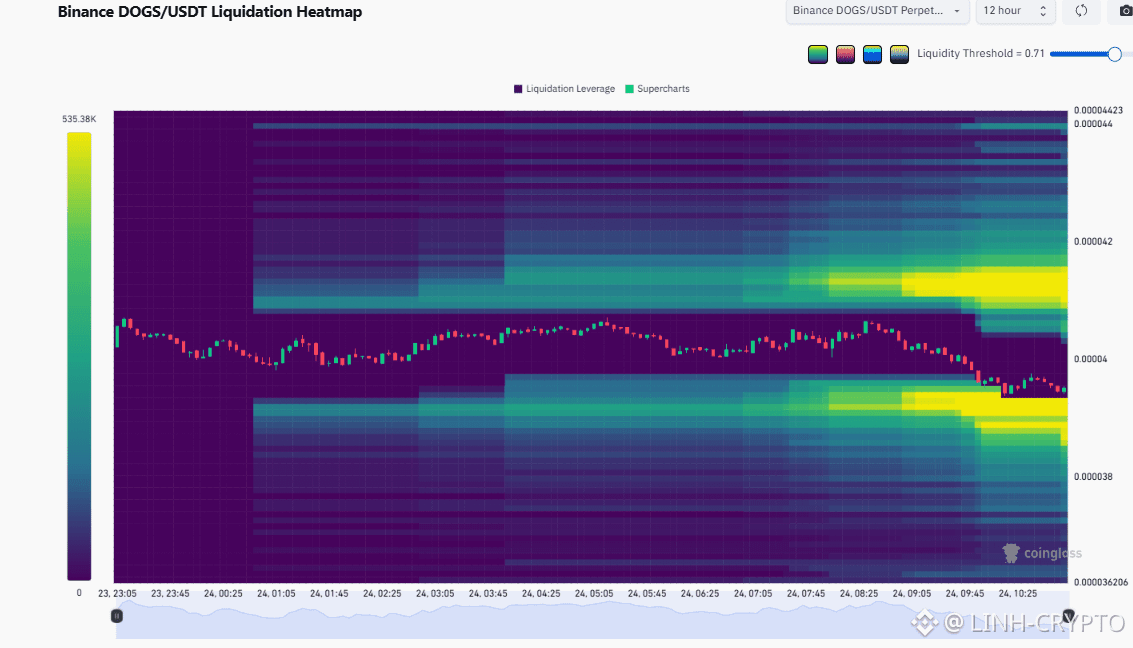Open the 12 hour timeframe selector
1133x648 pixels.
pyautogui.click(x=1015, y=11)
